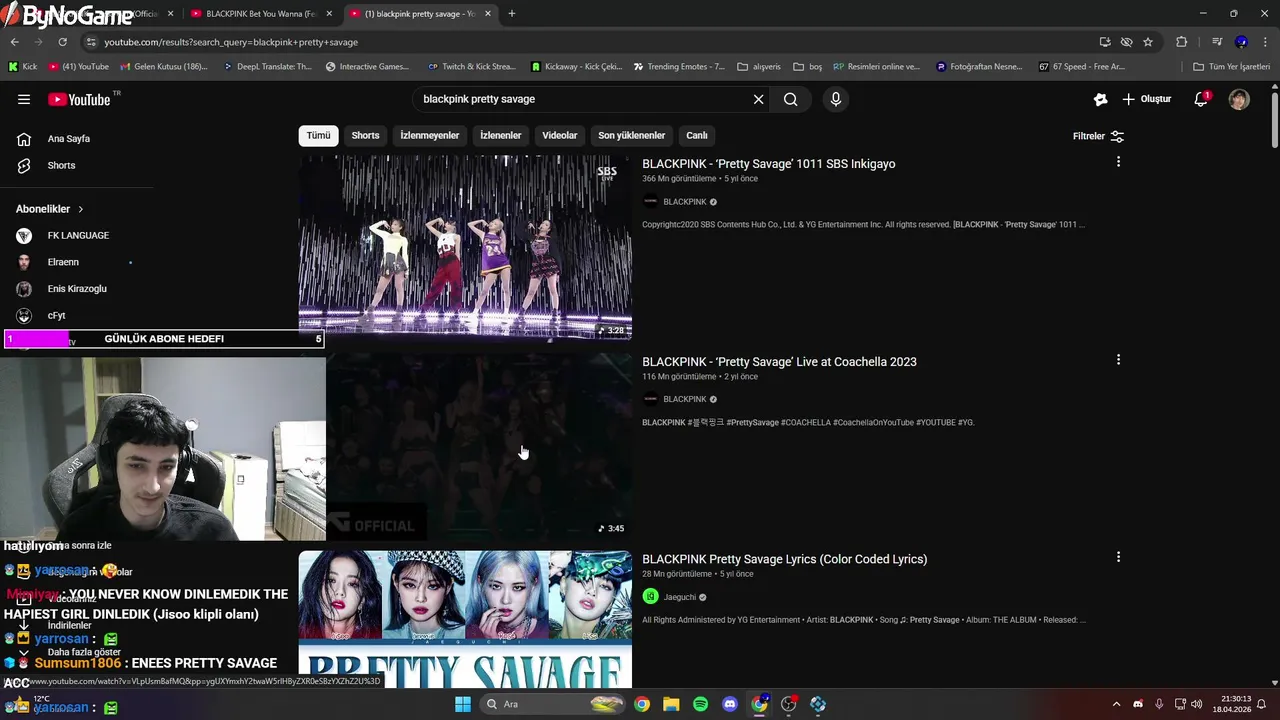1280x720 pixels.
Task: Go back with browser back arrow
Action: (x=14, y=42)
